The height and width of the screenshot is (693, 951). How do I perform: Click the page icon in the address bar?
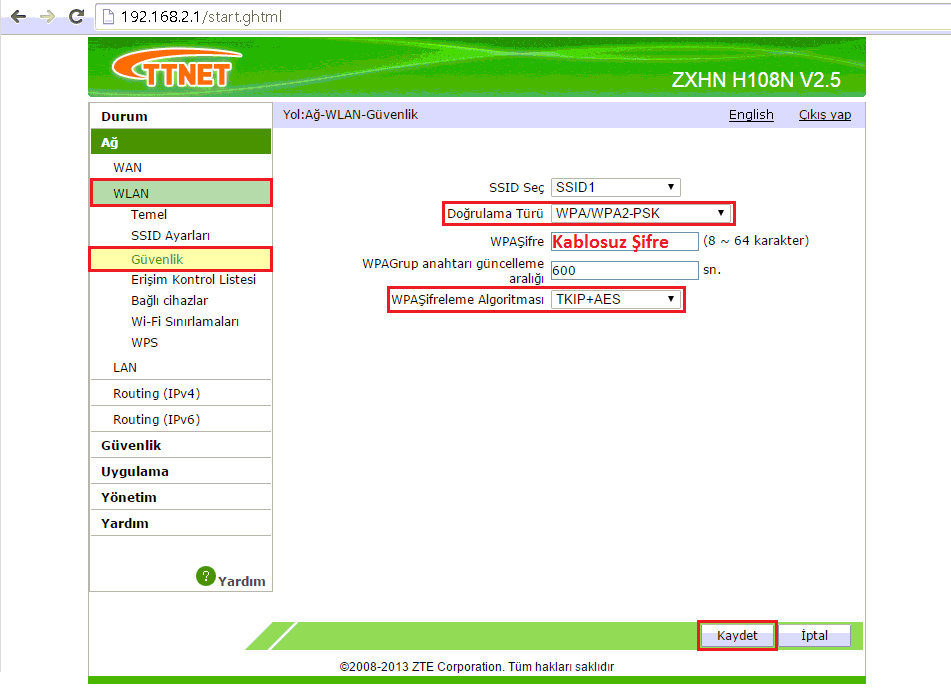(107, 16)
